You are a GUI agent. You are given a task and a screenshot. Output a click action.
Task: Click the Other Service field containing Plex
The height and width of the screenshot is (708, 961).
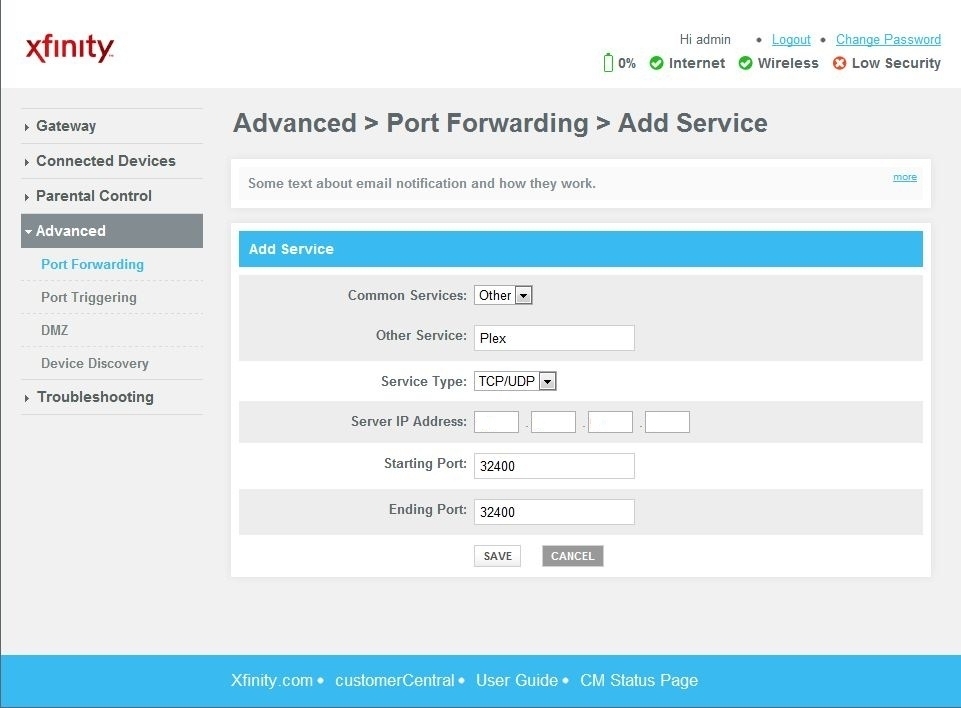(x=554, y=337)
